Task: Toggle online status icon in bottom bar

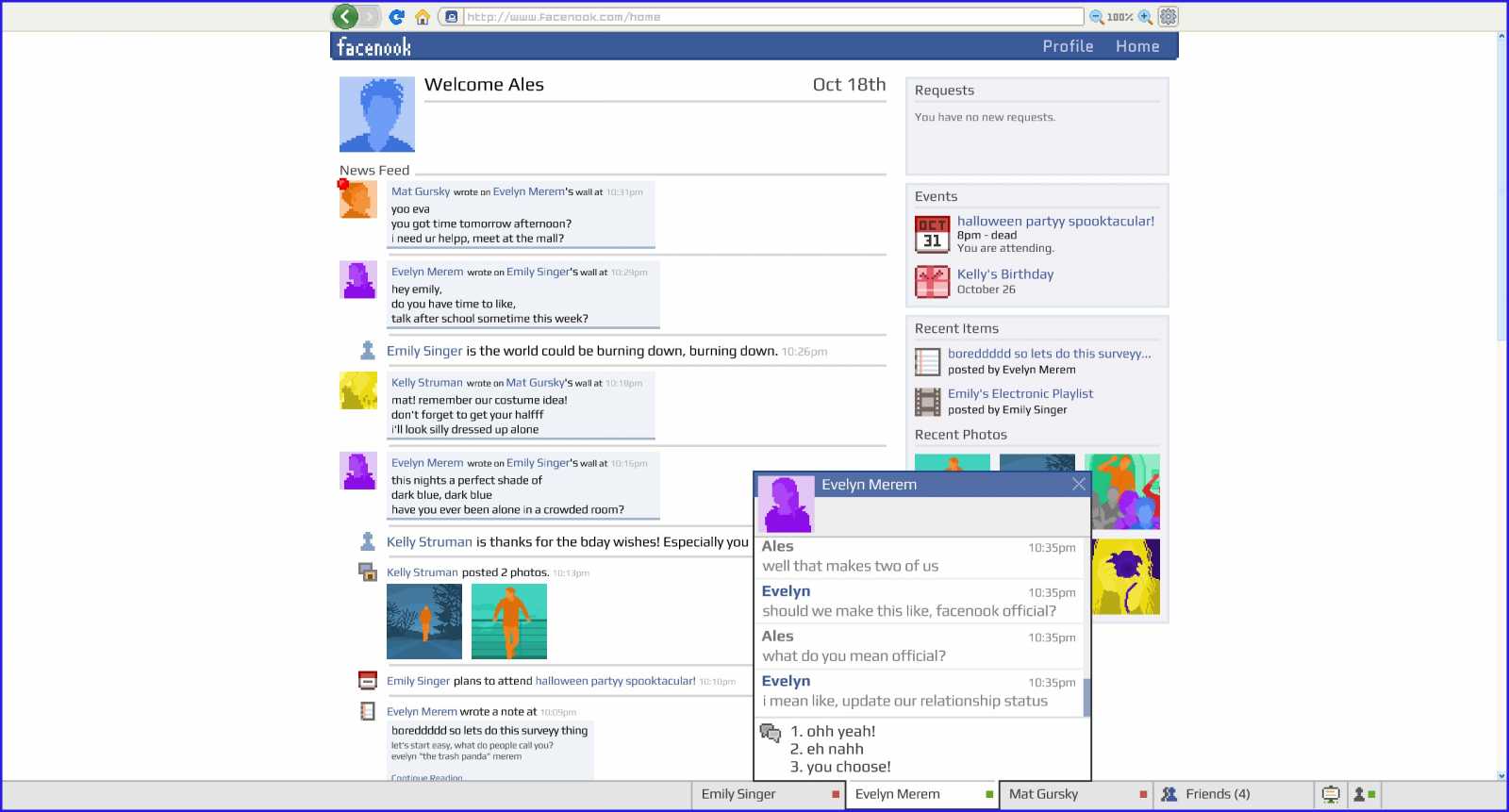Action: pyautogui.click(x=1365, y=794)
